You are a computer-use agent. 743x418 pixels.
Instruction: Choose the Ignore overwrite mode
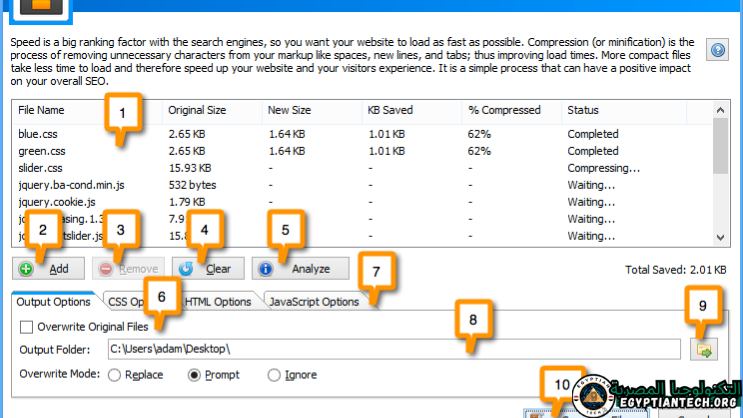point(274,375)
